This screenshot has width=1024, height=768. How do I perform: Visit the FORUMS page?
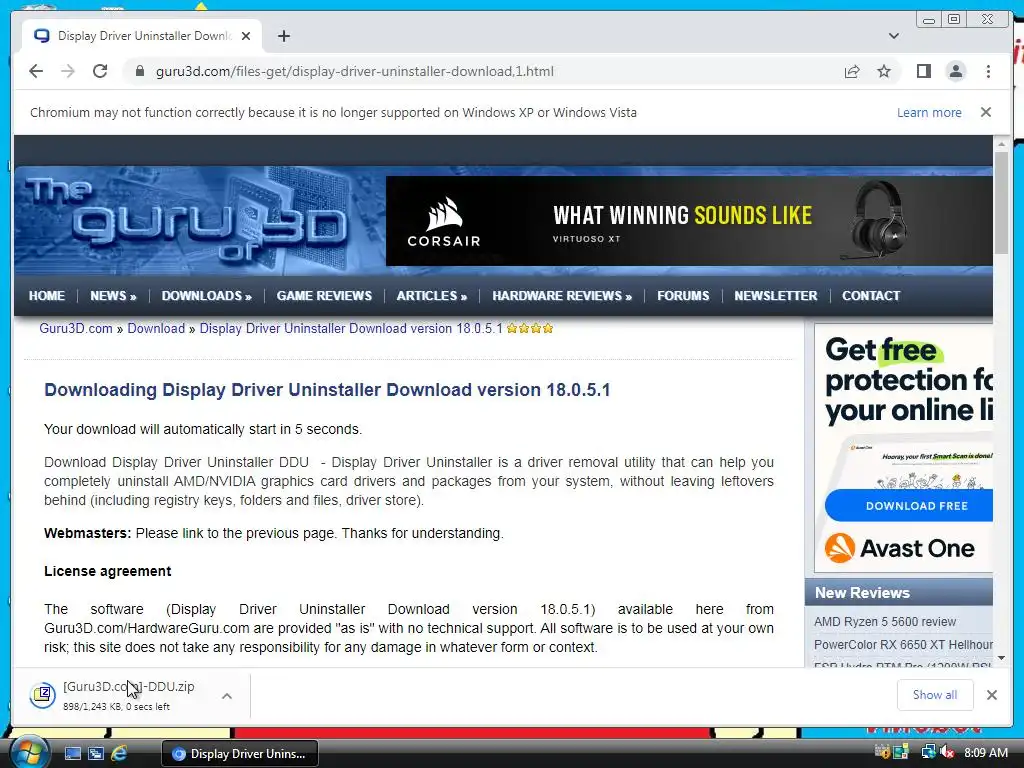coord(683,296)
